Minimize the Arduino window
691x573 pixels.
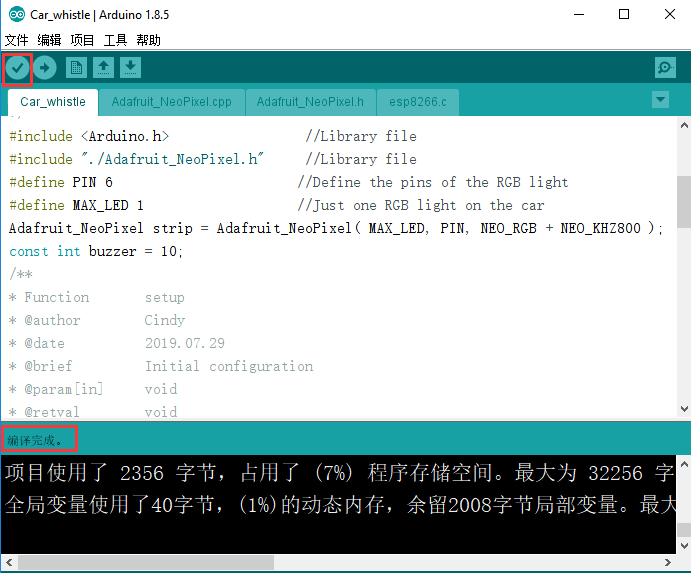pyautogui.click(x=579, y=15)
